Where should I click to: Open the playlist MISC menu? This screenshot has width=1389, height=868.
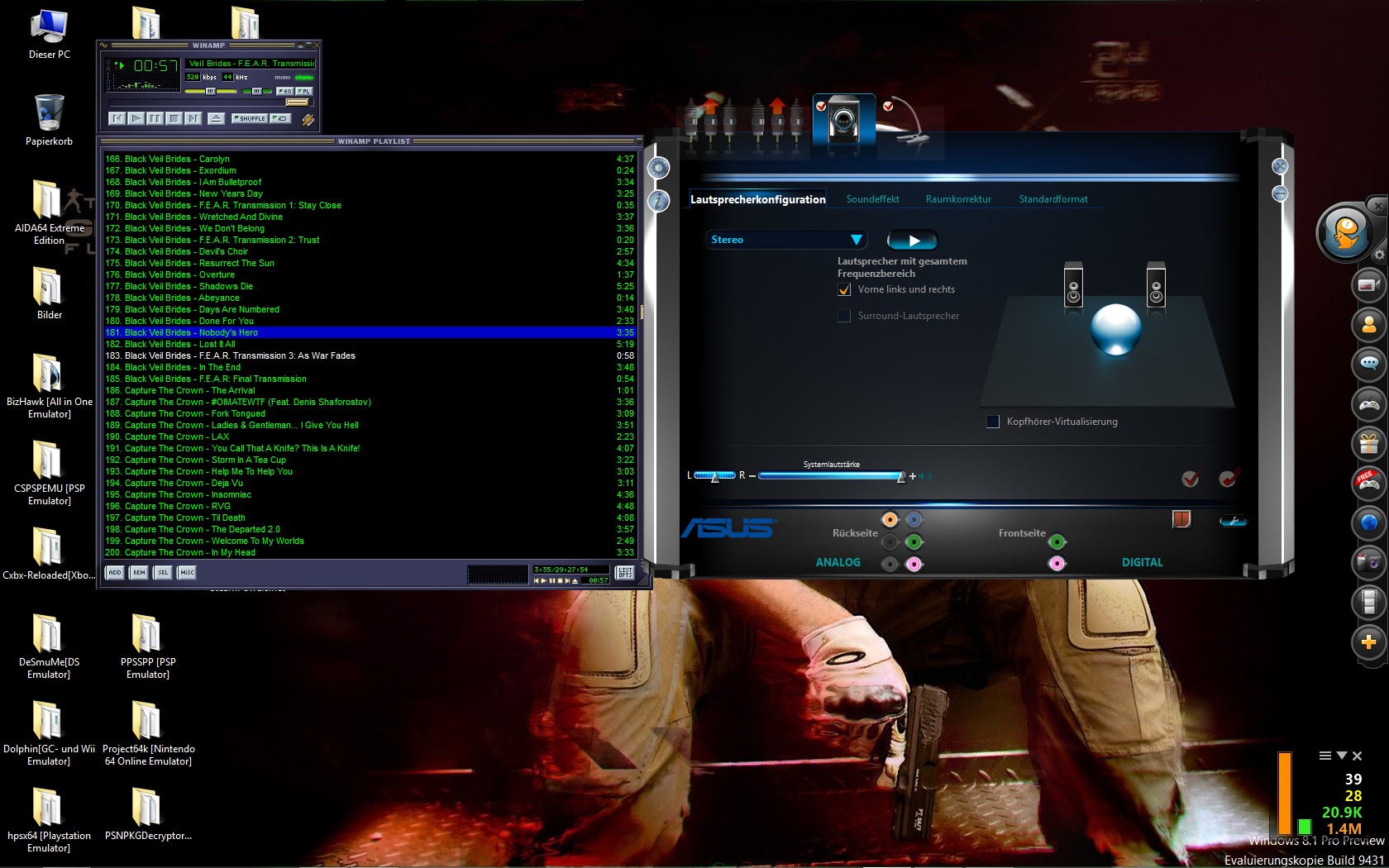[x=187, y=572]
